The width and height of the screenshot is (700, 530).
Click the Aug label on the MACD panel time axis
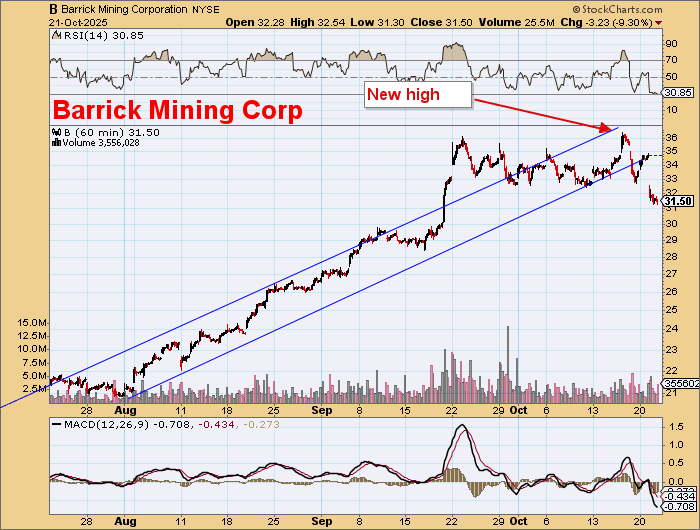pyautogui.click(x=125, y=522)
